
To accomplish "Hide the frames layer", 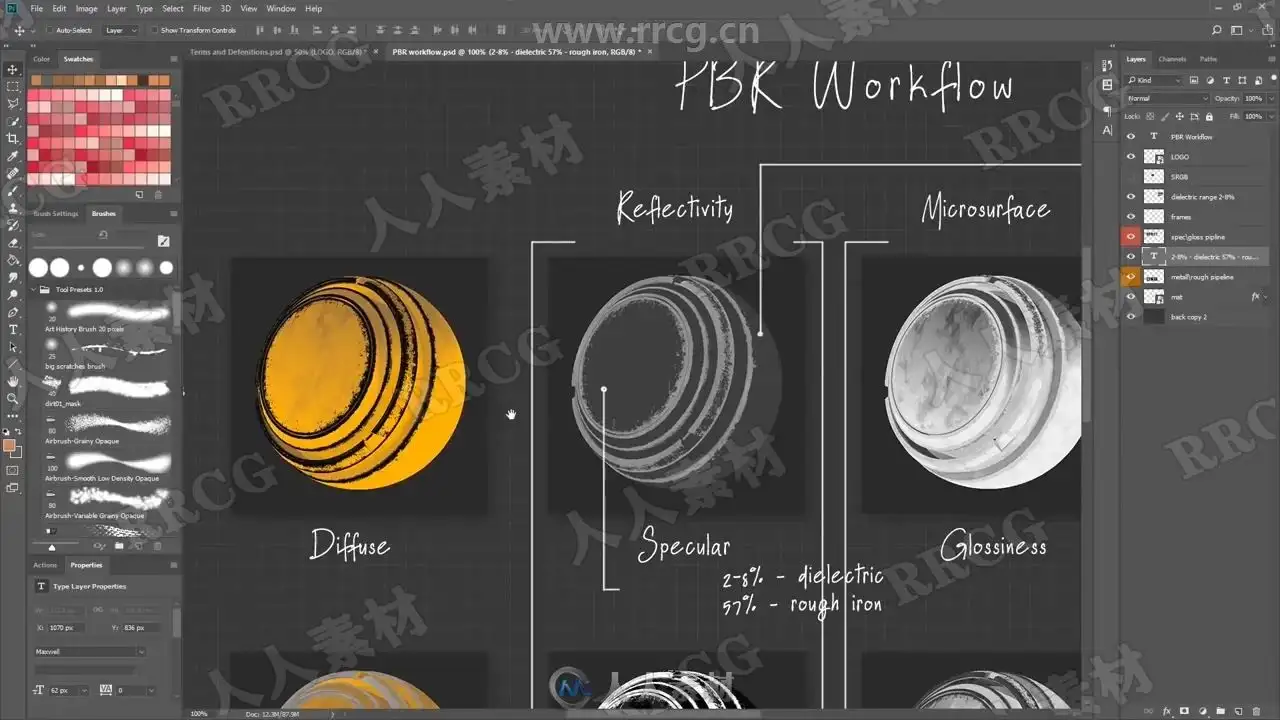I will (x=1131, y=217).
